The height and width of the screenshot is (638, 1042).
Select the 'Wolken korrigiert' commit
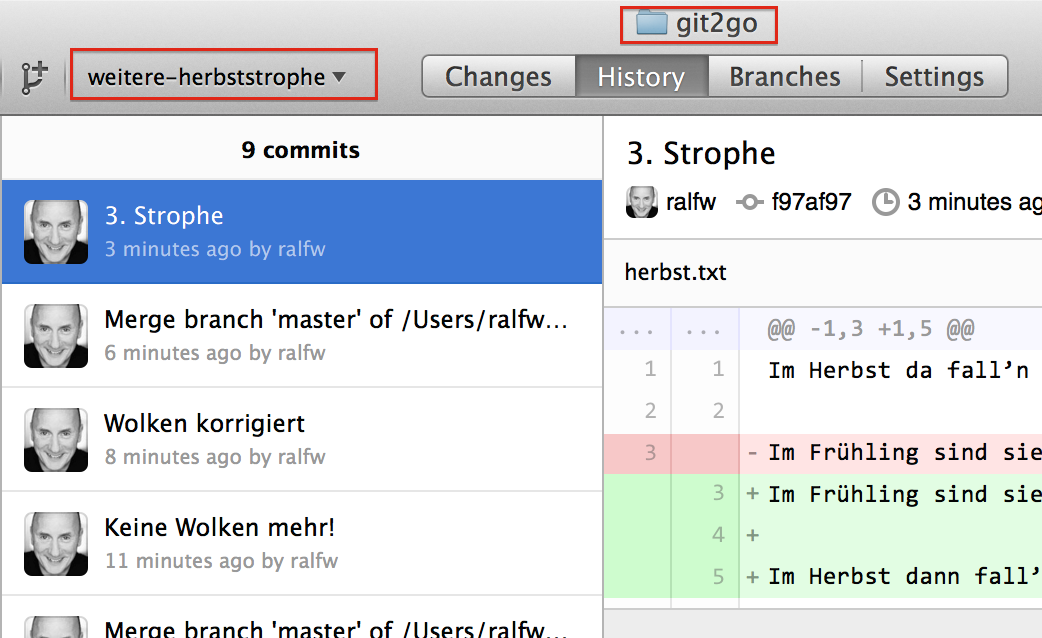pyautogui.click(x=302, y=439)
